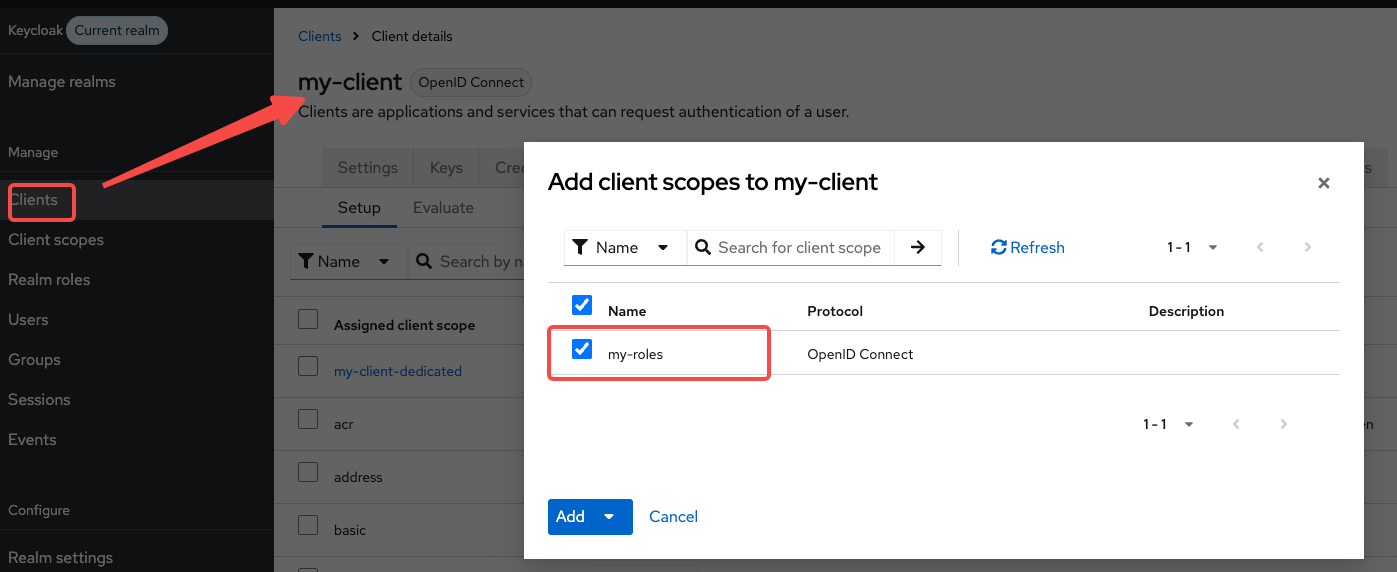Switch to the Evaluate sub-tab

(443, 208)
